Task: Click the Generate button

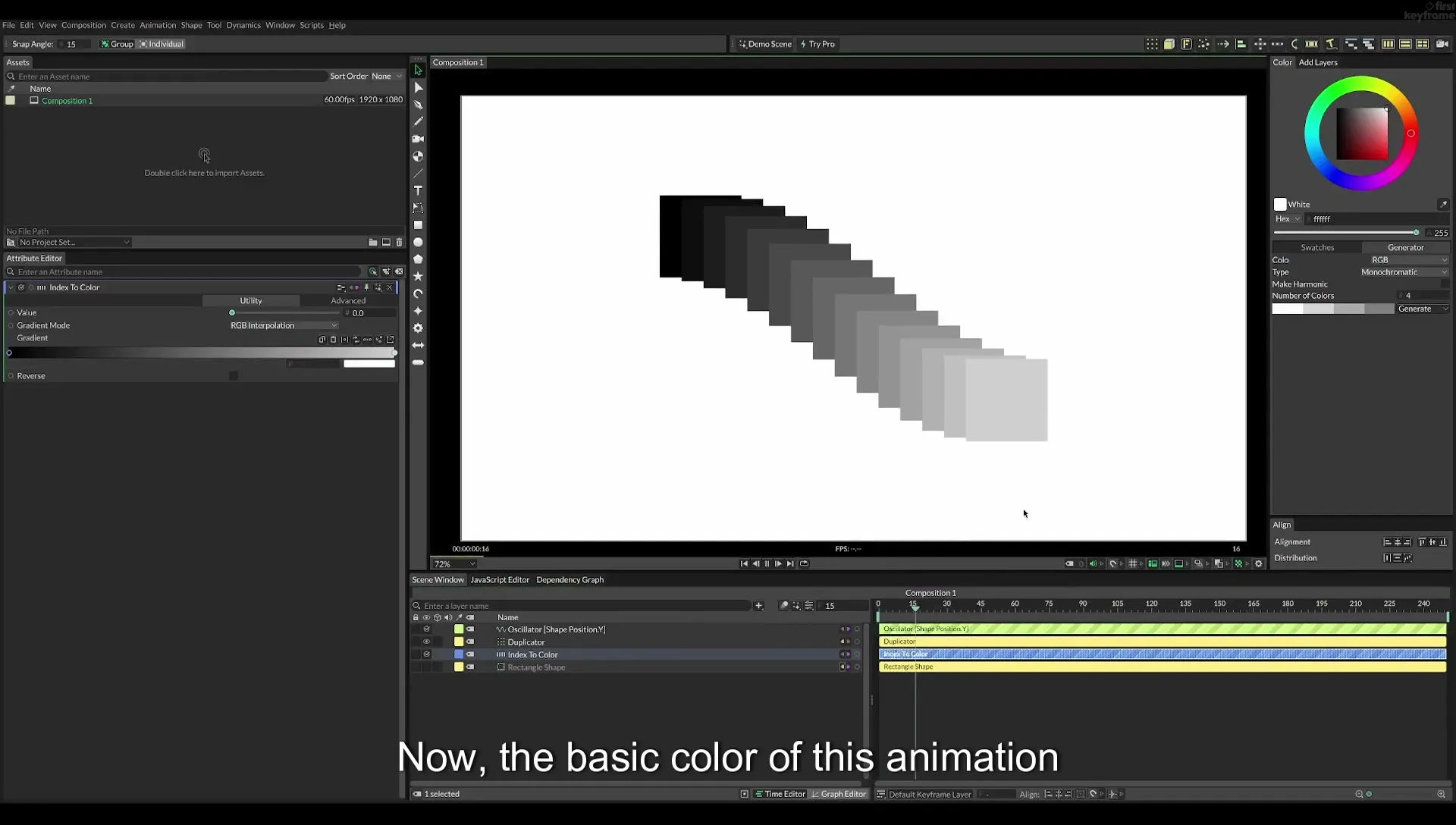Action: tap(1423, 309)
